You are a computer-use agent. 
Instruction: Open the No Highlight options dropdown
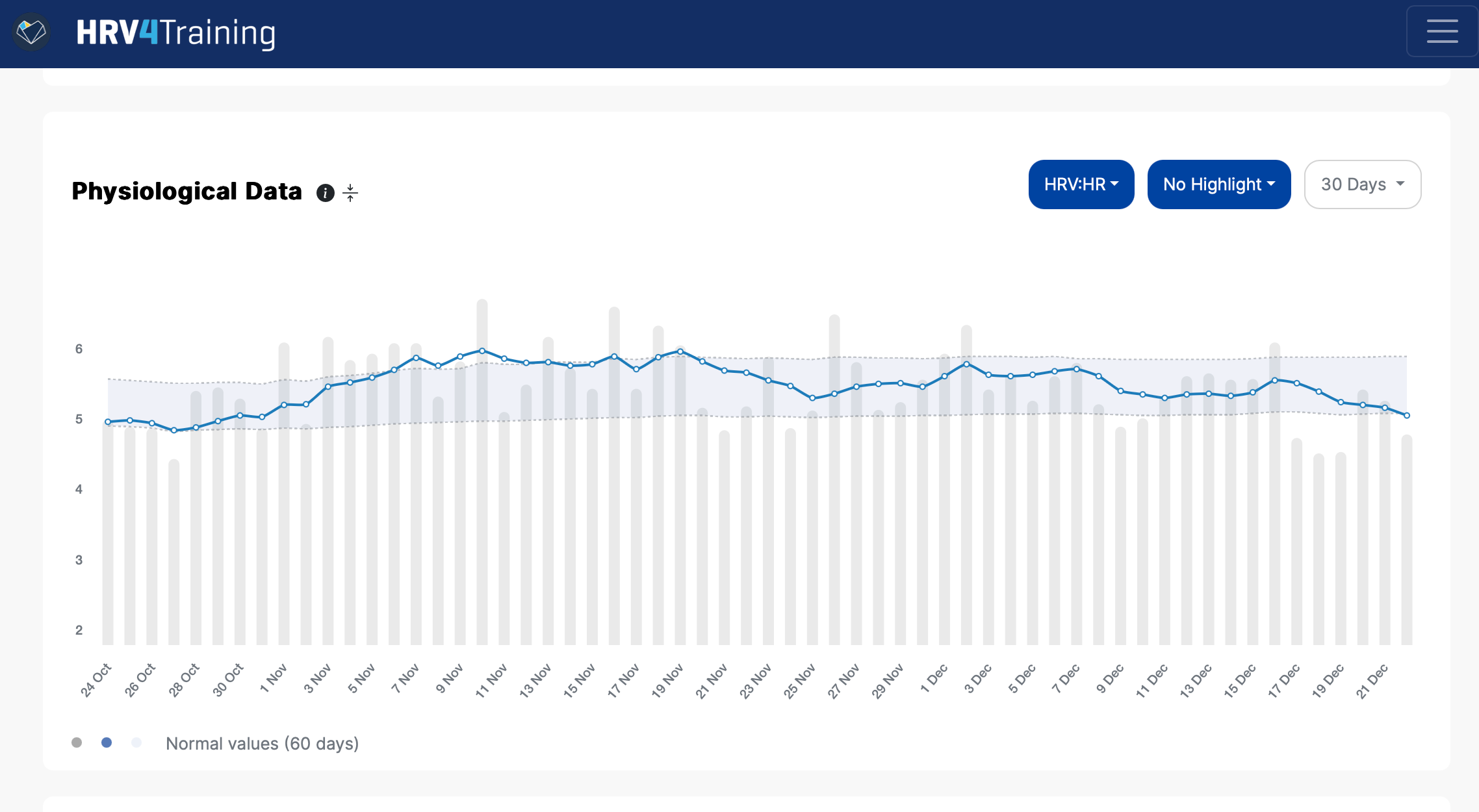coord(1218,184)
